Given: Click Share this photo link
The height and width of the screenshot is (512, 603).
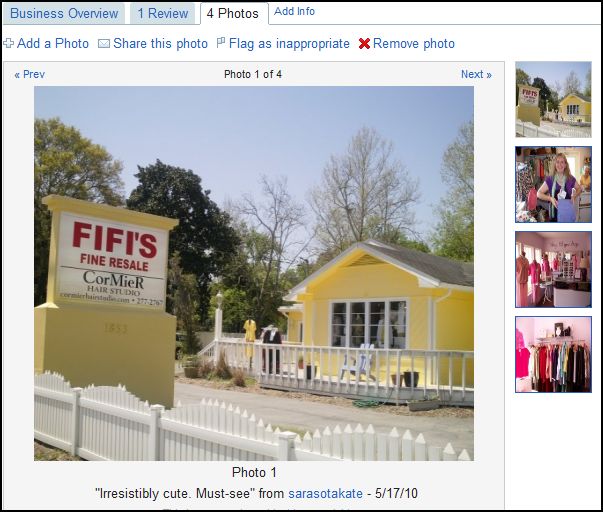Looking at the screenshot, I should 160,43.
